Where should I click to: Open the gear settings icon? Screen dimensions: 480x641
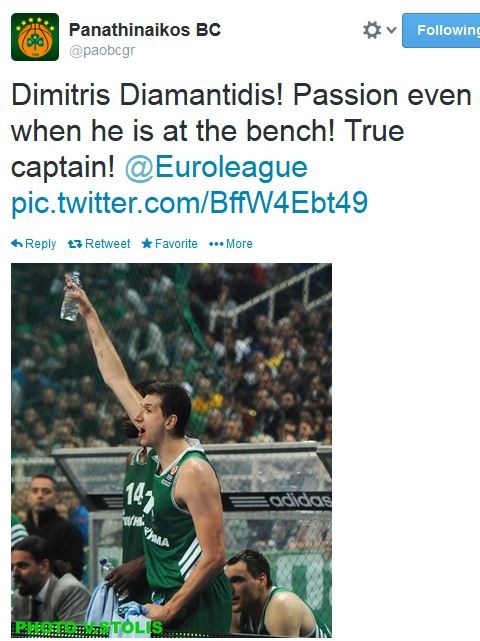pos(372,30)
